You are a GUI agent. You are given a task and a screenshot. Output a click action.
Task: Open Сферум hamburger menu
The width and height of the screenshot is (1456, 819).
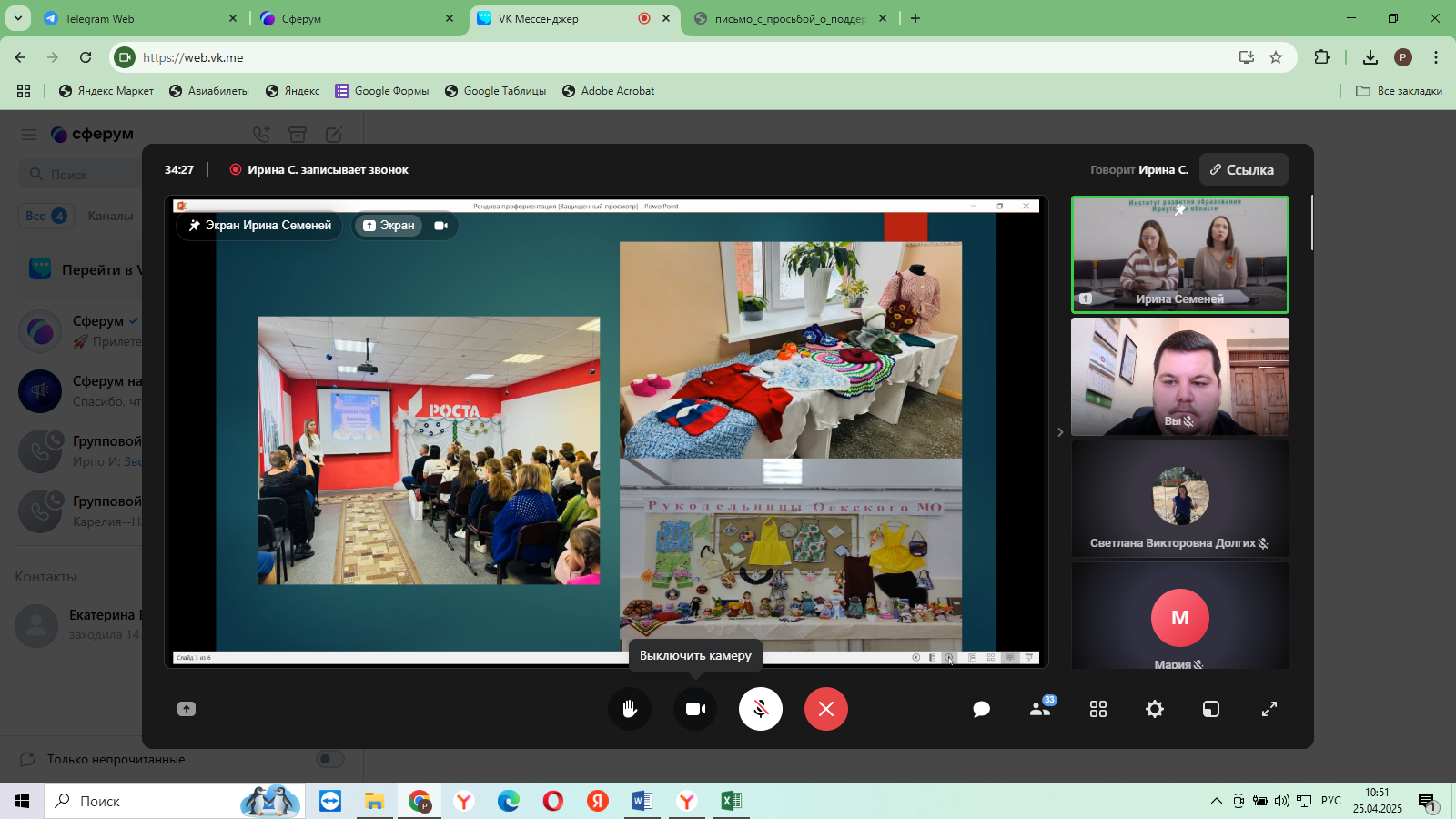29,135
